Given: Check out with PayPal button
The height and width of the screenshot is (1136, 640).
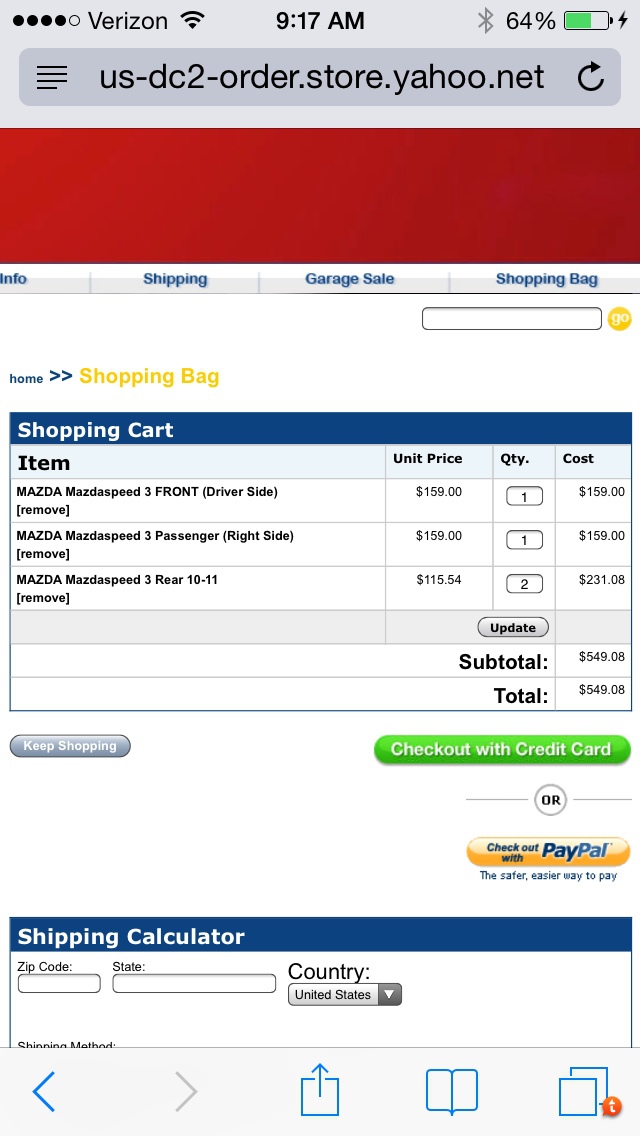Looking at the screenshot, I should 549,852.
